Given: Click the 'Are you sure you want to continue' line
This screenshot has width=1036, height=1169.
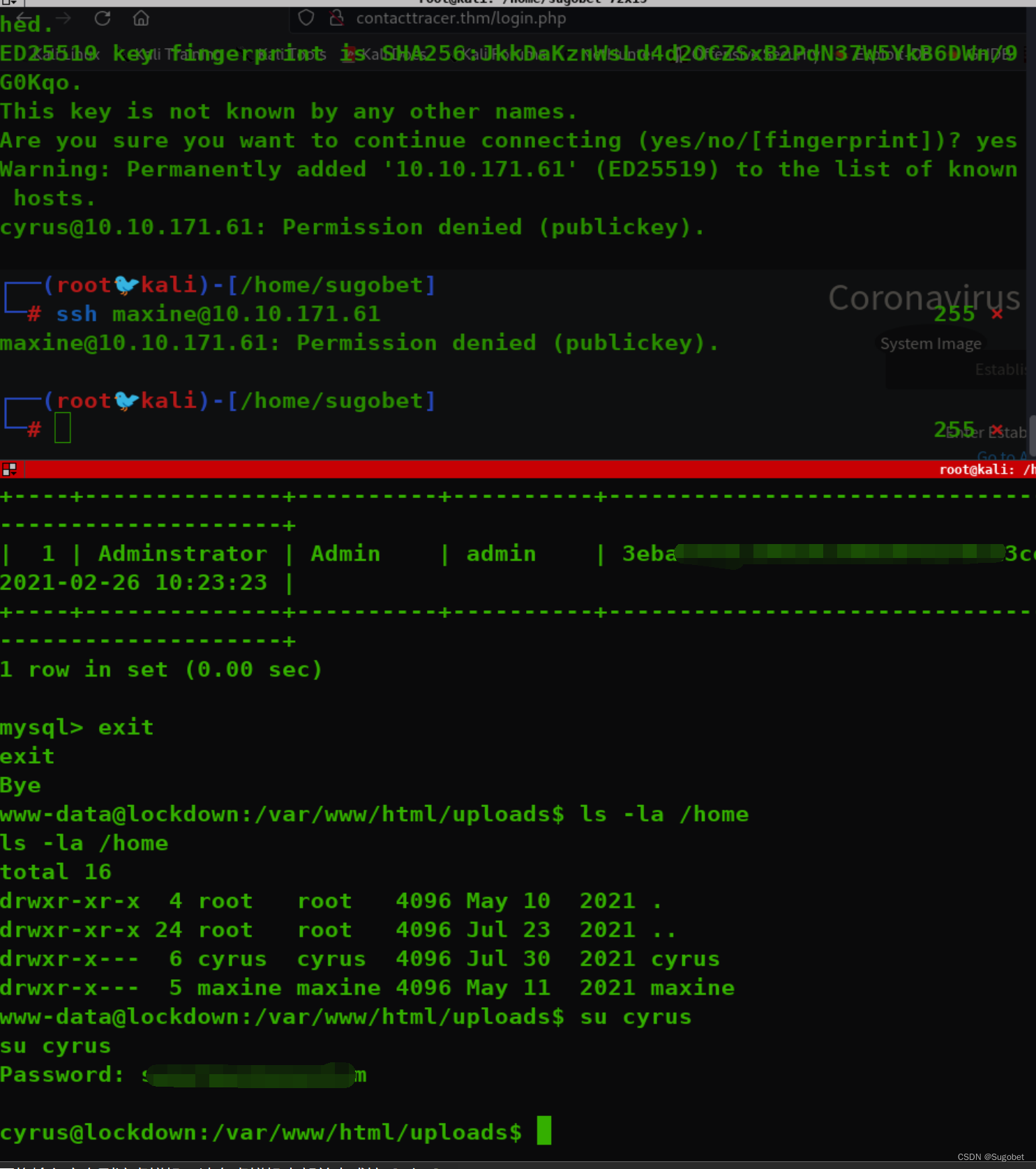Looking at the screenshot, I should (x=509, y=141).
